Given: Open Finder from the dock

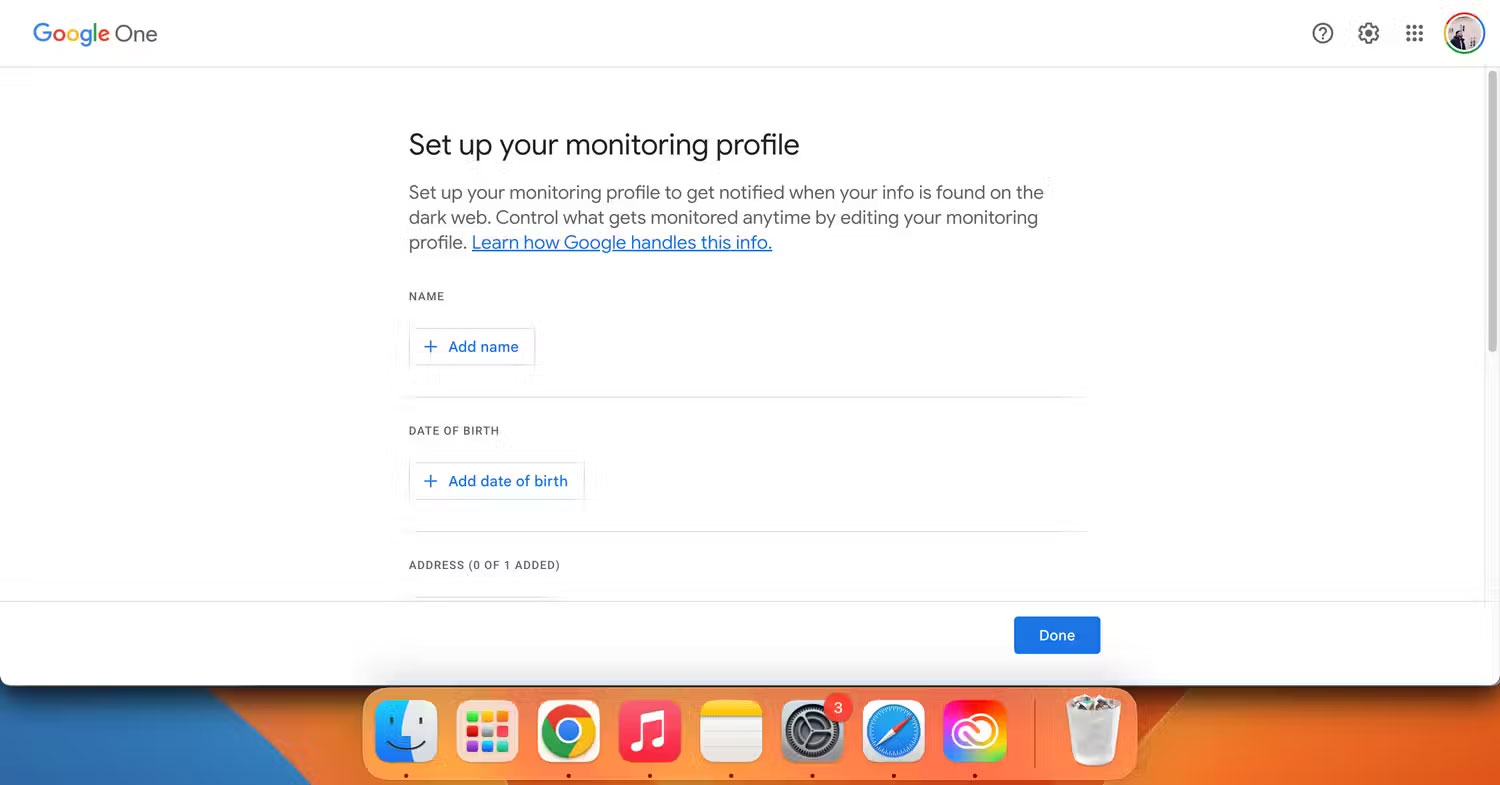Looking at the screenshot, I should [x=406, y=731].
